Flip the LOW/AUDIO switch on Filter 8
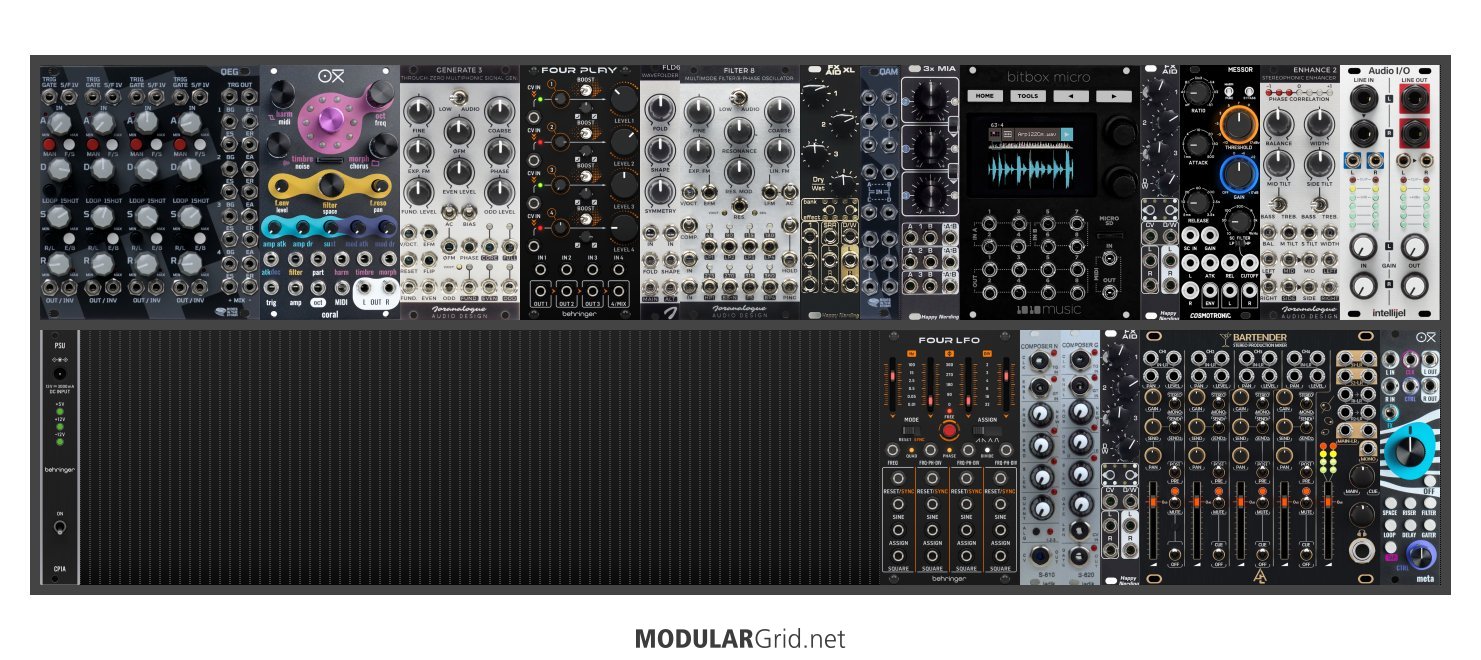 (x=738, y=97)
